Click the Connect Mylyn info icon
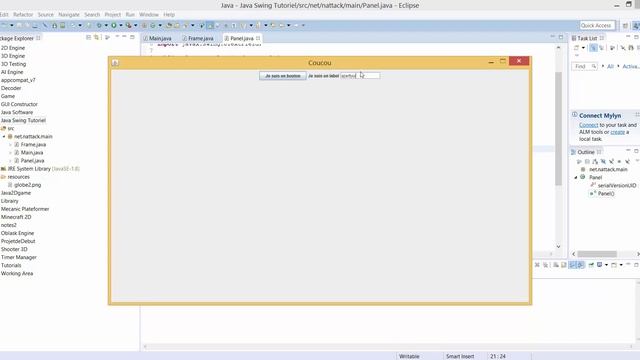Image resolution: width=640 pixels, height=360 pixels. [575, 115]
